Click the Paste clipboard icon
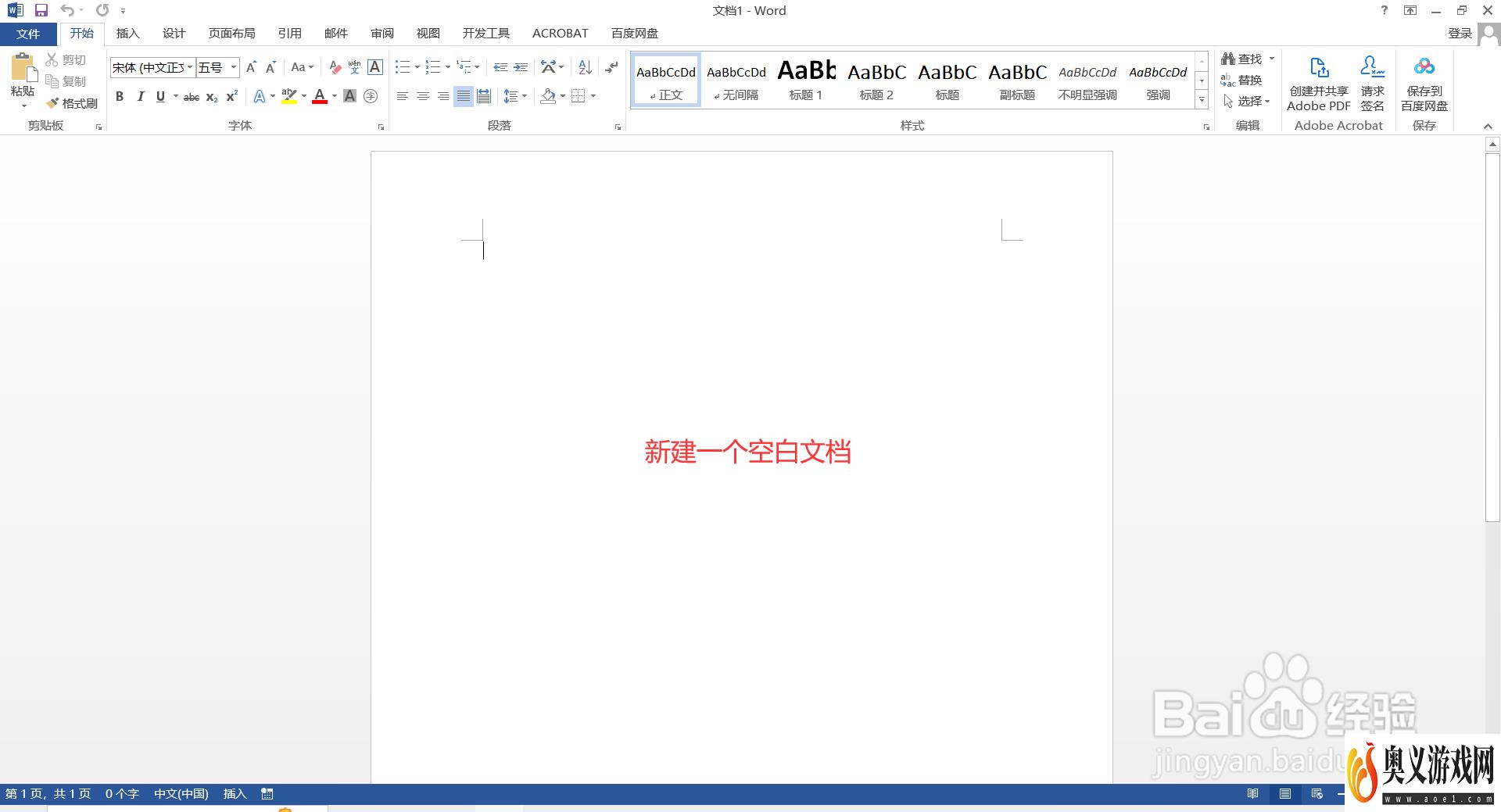This screenshot has height=812, width=1501. tap(23, 68)
